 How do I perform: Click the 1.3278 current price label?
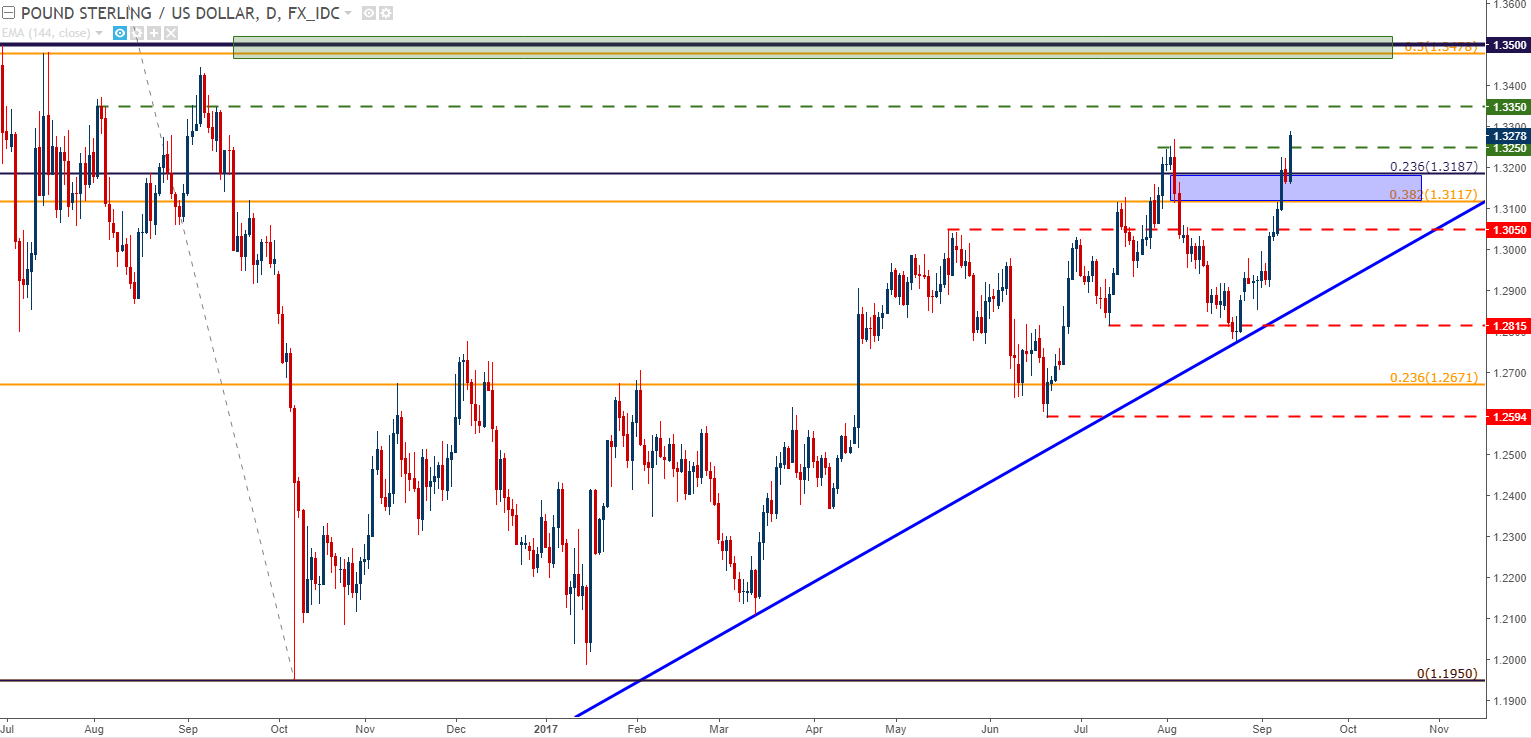(1507, 135)
